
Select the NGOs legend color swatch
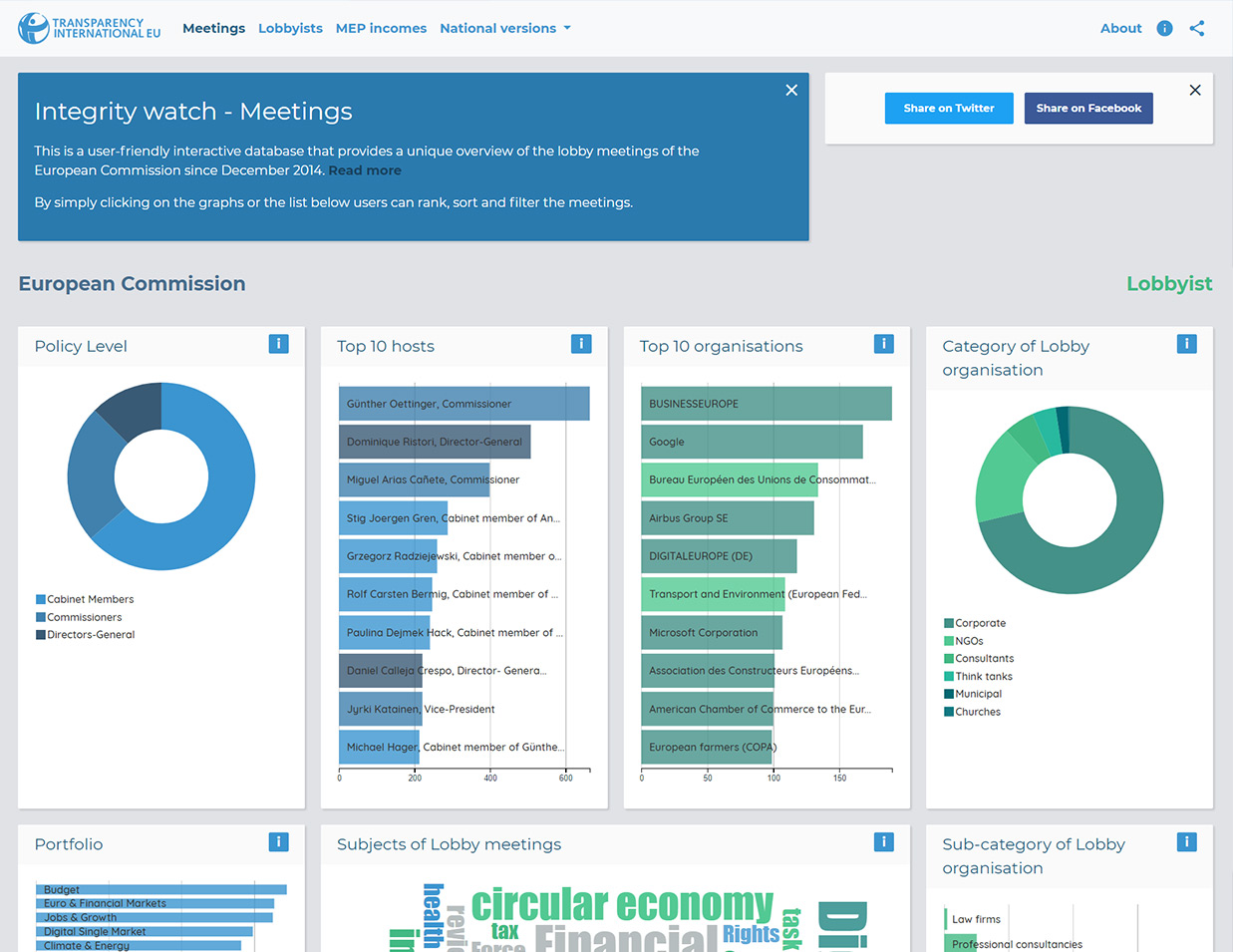(949, 641)
